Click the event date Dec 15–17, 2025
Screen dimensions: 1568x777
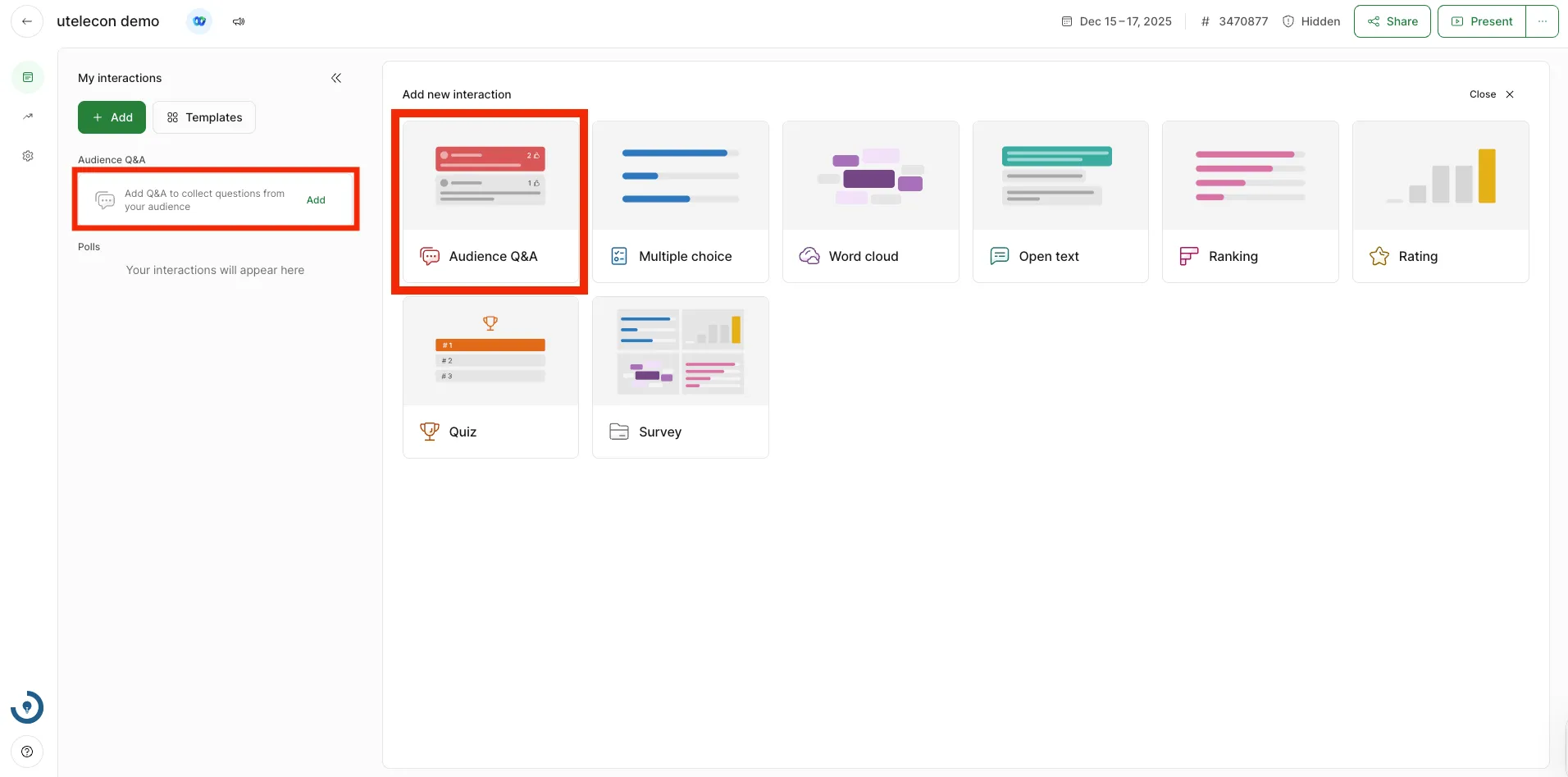(x=1117, y=21)
